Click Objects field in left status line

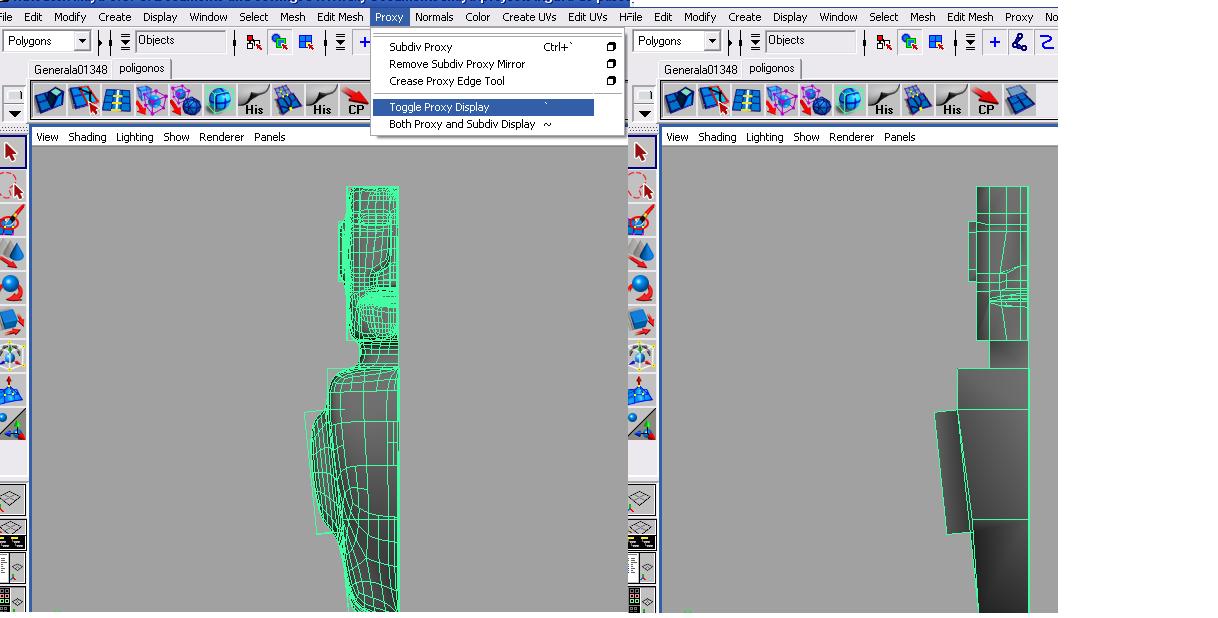[x=180, y=41]
